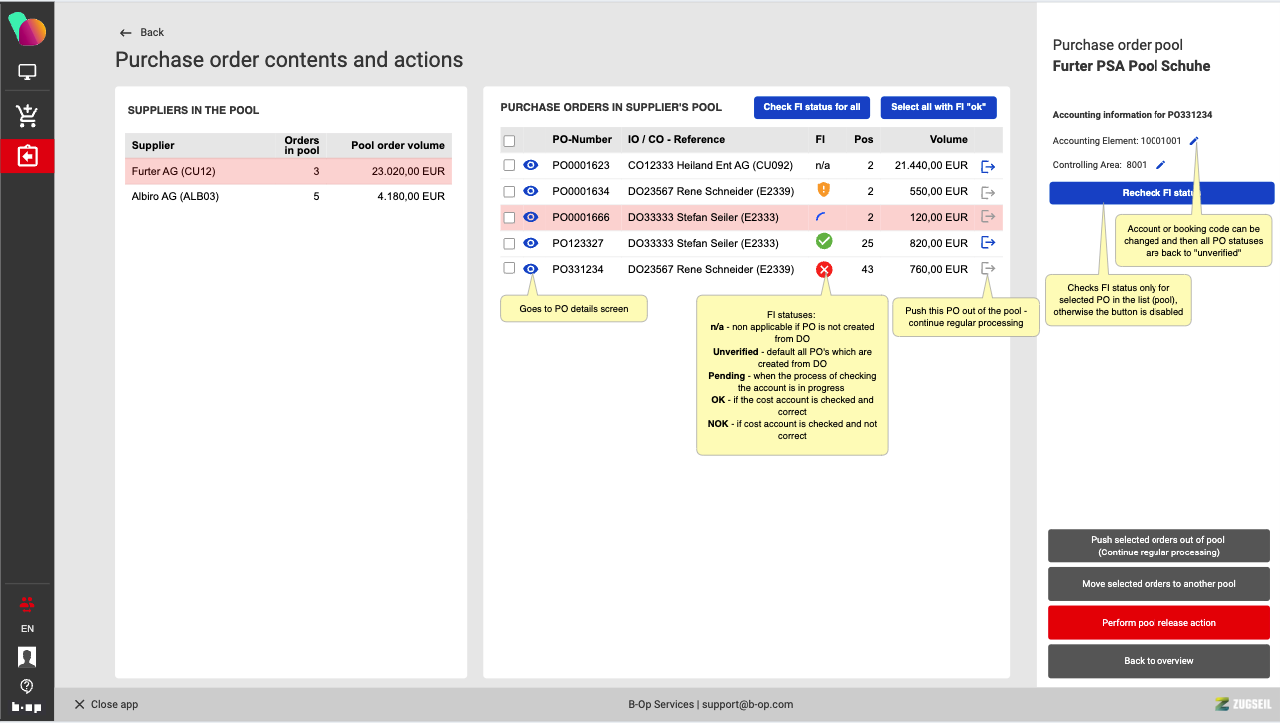Edit Controlling Area with pencil icon

click(1160, 165)
